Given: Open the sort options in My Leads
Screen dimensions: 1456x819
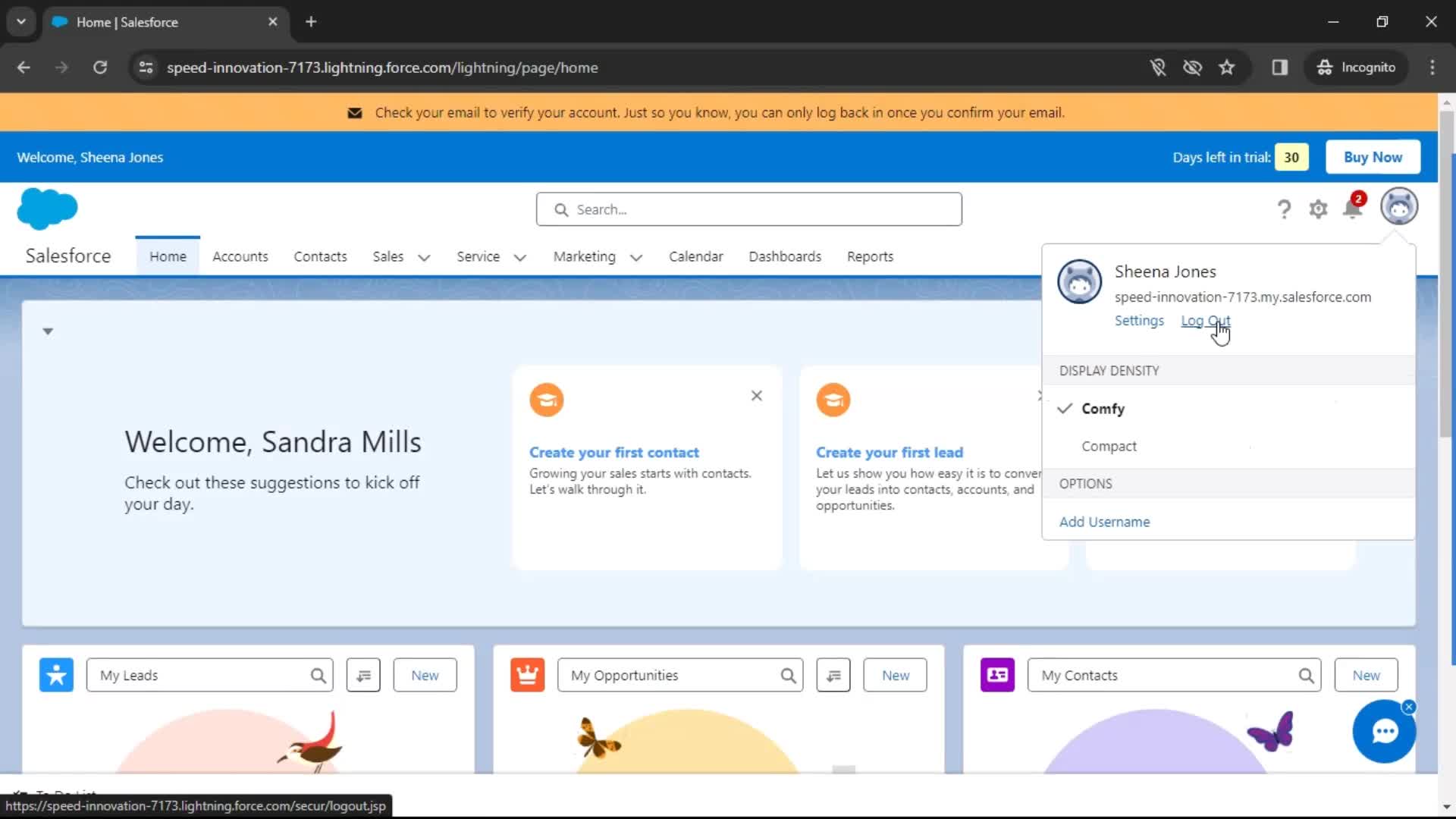Looking at the screenshot, I should coord(364,675).
